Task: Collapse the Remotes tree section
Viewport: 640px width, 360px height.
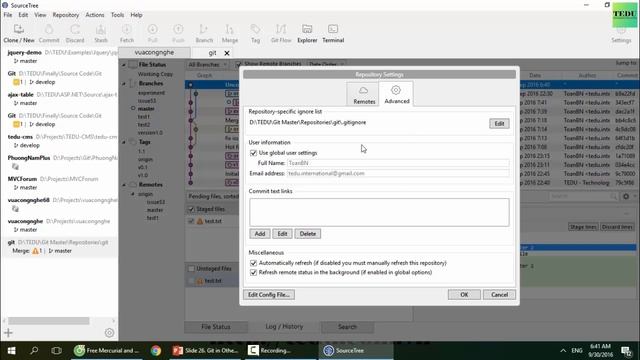Action: tap(124, 184)
